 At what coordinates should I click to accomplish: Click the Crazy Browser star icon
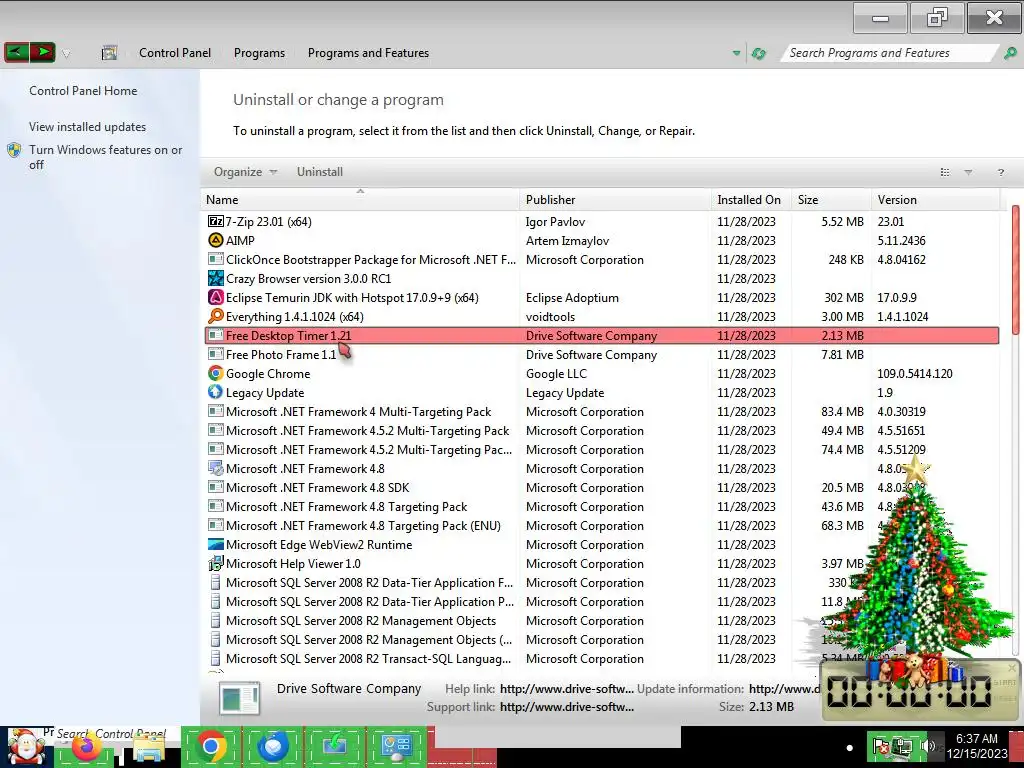point(216,278)
